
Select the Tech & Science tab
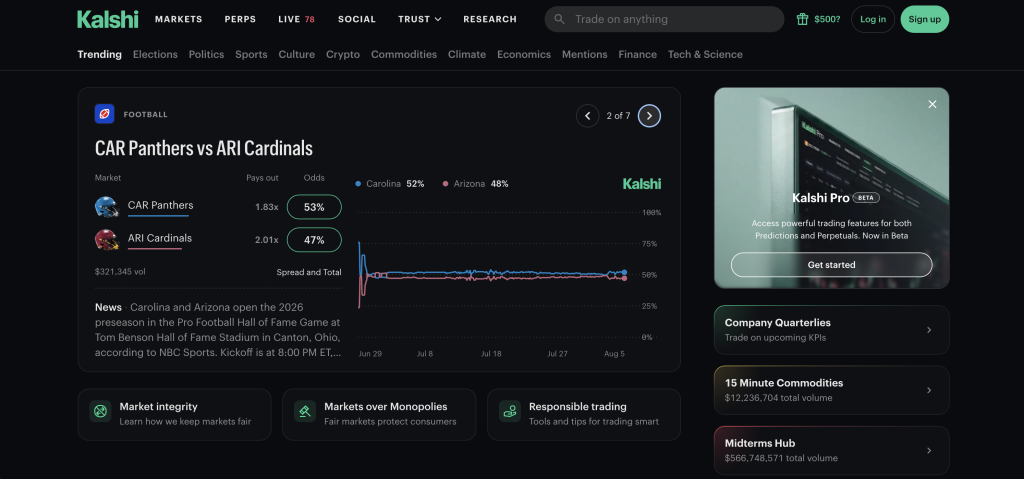[705, 54]
